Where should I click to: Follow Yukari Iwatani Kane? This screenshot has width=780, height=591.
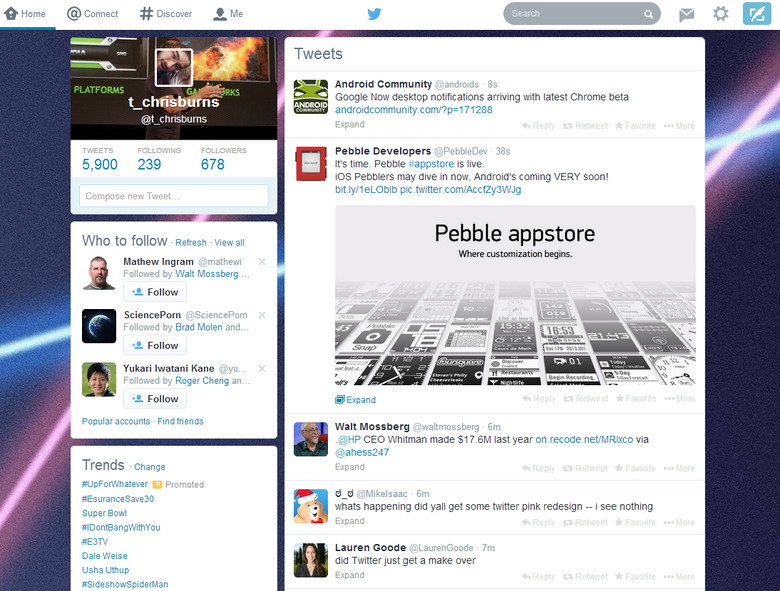[x=155, y=398]
